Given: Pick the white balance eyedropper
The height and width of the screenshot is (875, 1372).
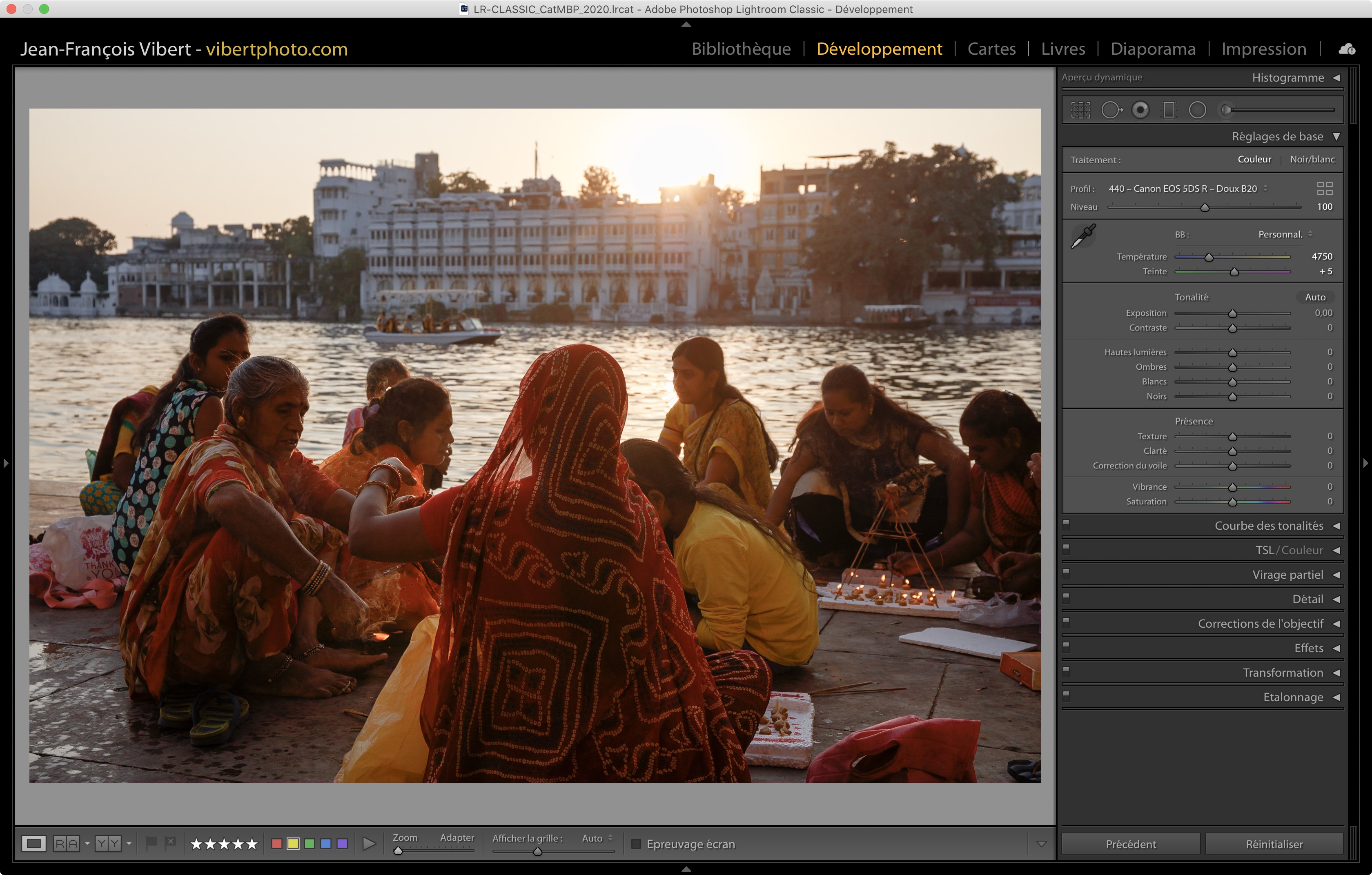Looking at the screenshot, I should [1083, 236].
